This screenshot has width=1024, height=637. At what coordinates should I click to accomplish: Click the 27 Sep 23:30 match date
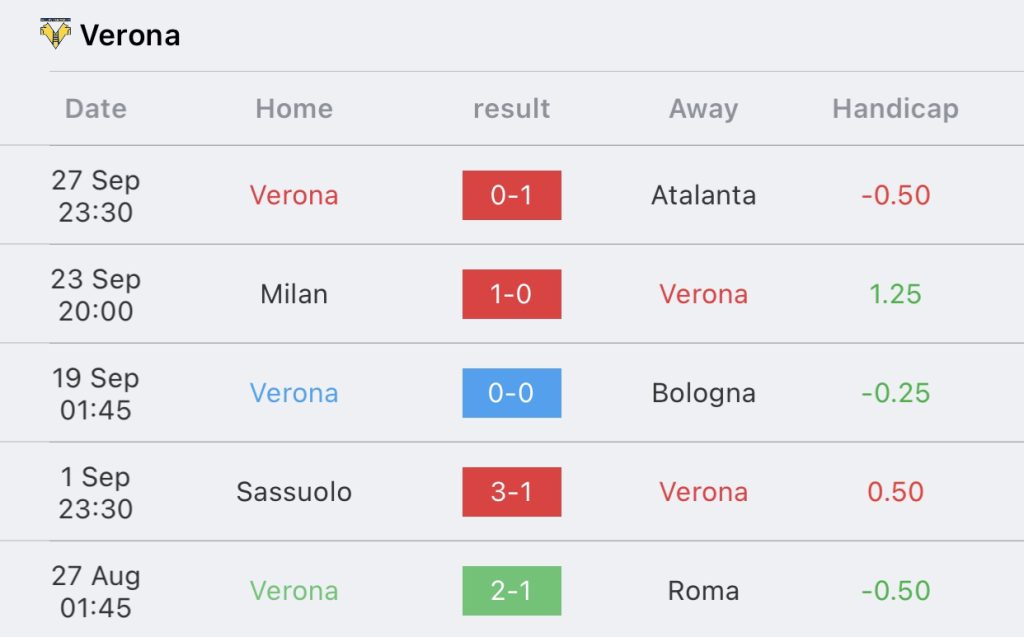(x=96, y=196)
